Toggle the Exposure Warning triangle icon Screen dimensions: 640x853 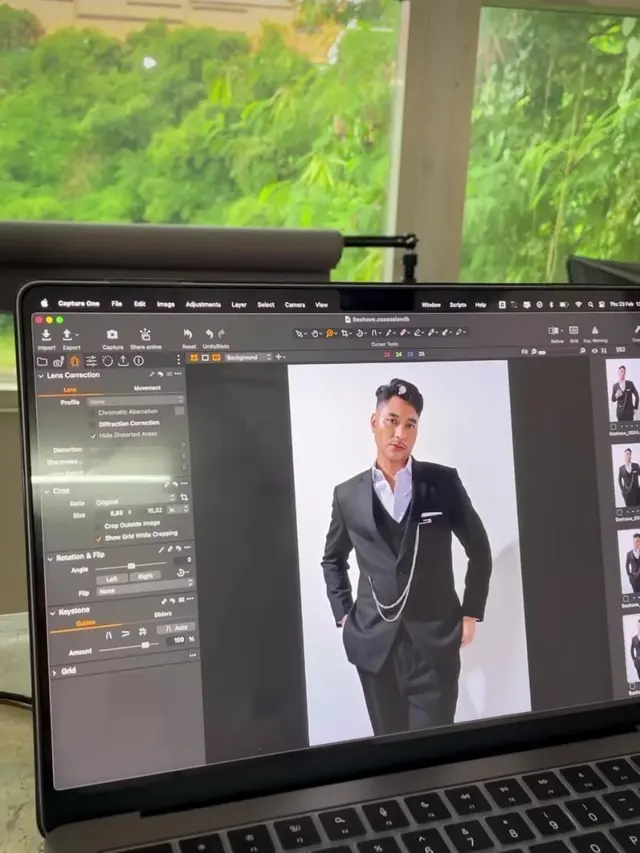(x=595, y=330)
